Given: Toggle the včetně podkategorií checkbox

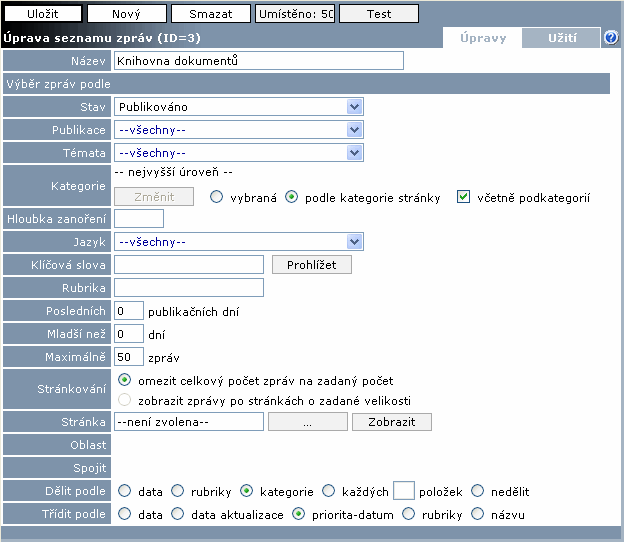Looking at the screenshot, I should point(463,197).
